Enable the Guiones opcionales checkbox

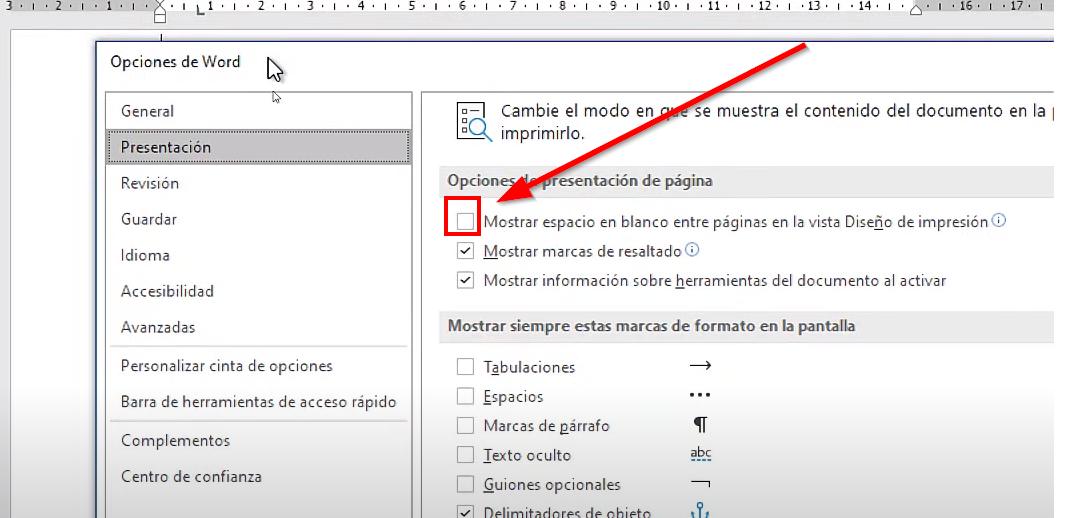pos(465,485)
